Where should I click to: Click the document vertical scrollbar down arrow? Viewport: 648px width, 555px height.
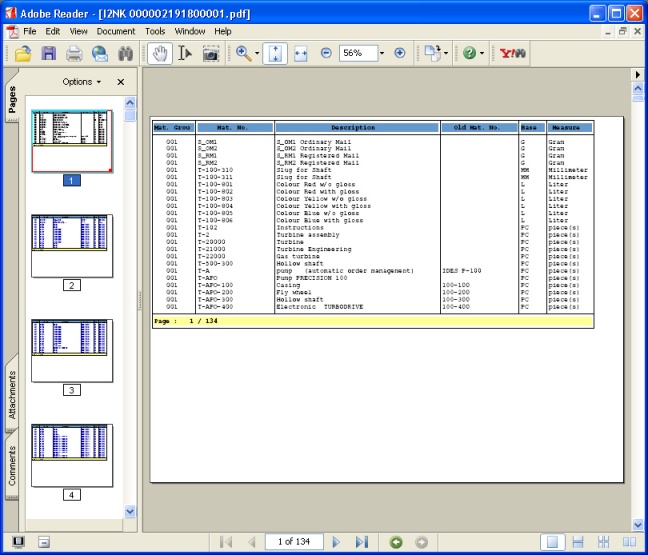coord(637,523)
